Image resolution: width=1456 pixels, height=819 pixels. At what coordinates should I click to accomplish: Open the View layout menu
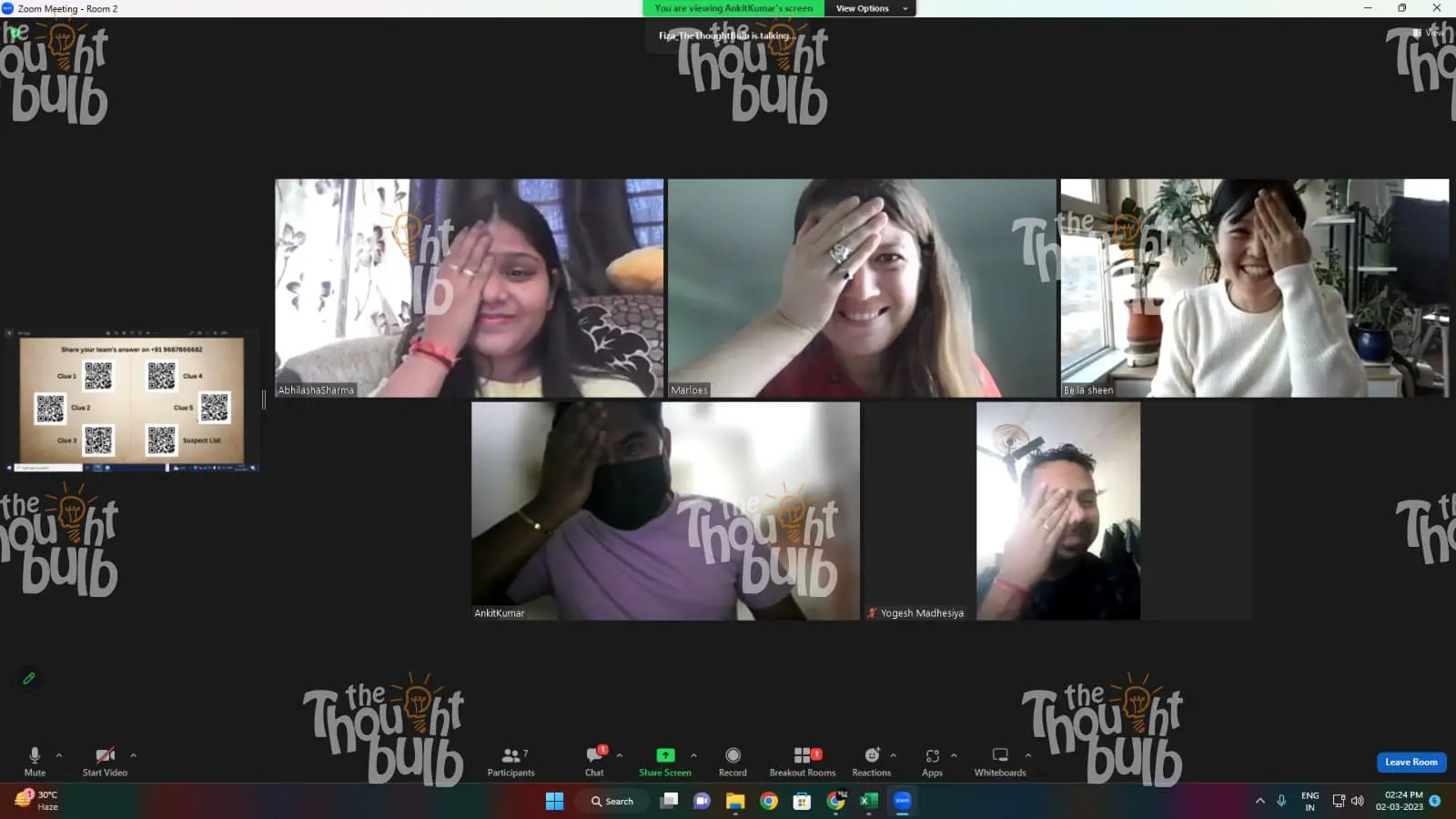1429,33
